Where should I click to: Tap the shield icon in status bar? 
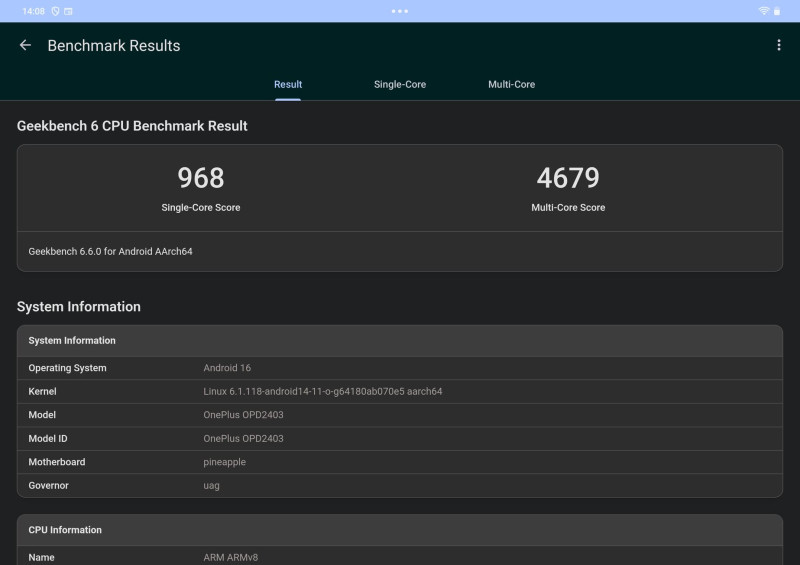coord(55,11)
